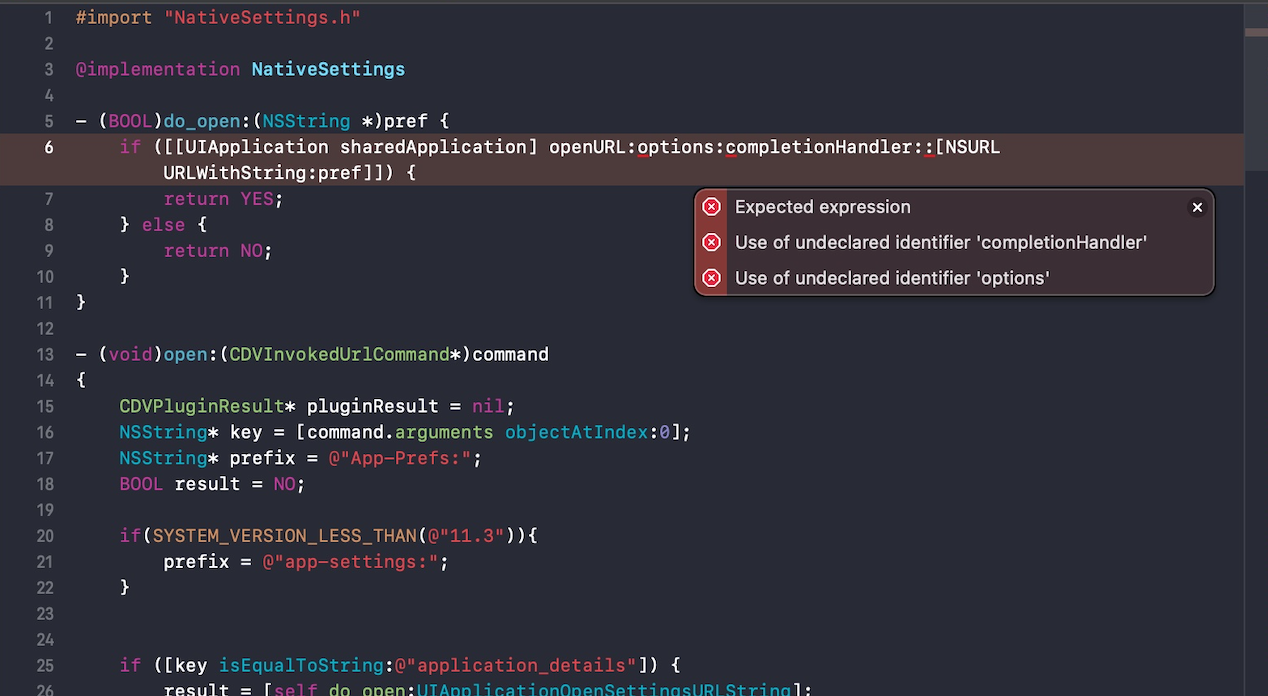Click line number 6 in the gutter
This screenshot has height=696, width=1268.
tap(49, 147)
